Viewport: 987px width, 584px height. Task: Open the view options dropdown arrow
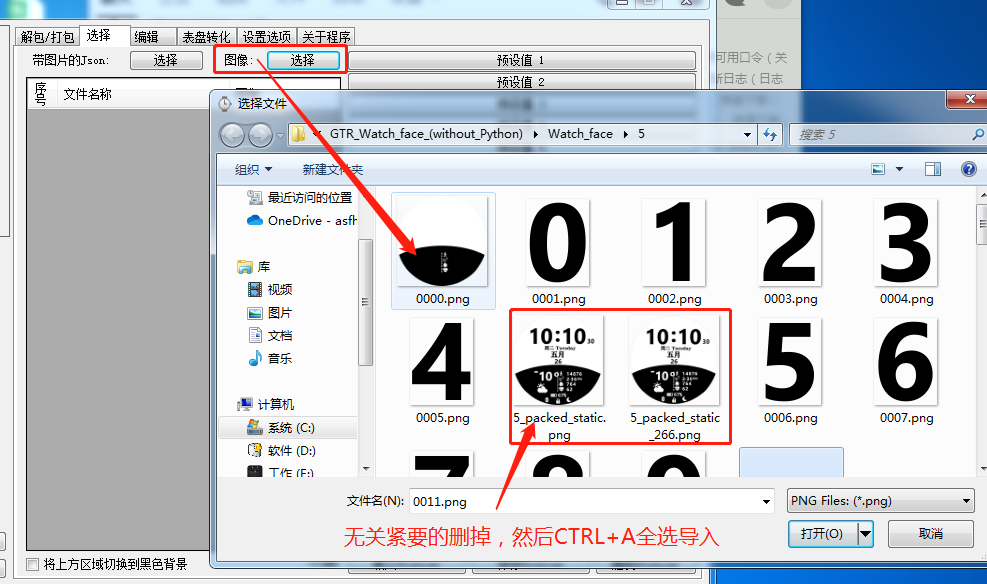[x=899, y=169]
